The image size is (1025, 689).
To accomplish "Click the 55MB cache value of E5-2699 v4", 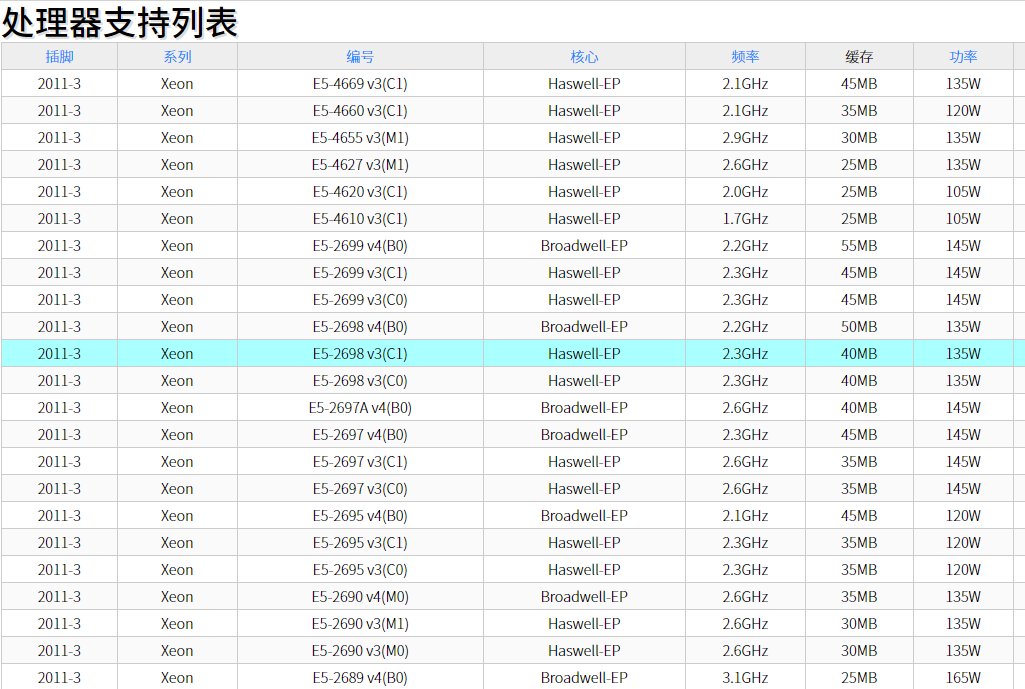I will [x=858, y=245].
